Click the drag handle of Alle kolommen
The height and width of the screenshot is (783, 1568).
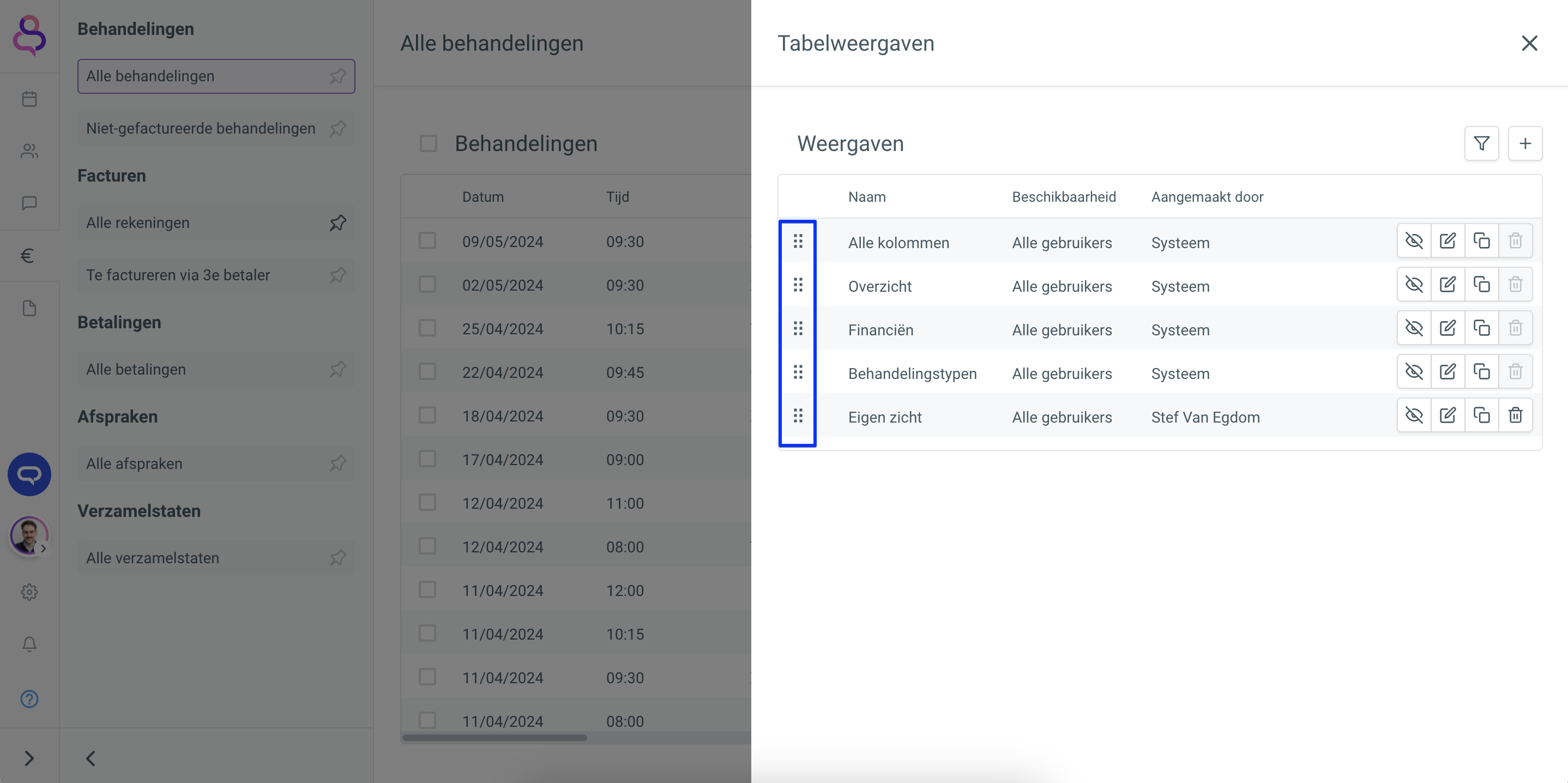[798, 242]
